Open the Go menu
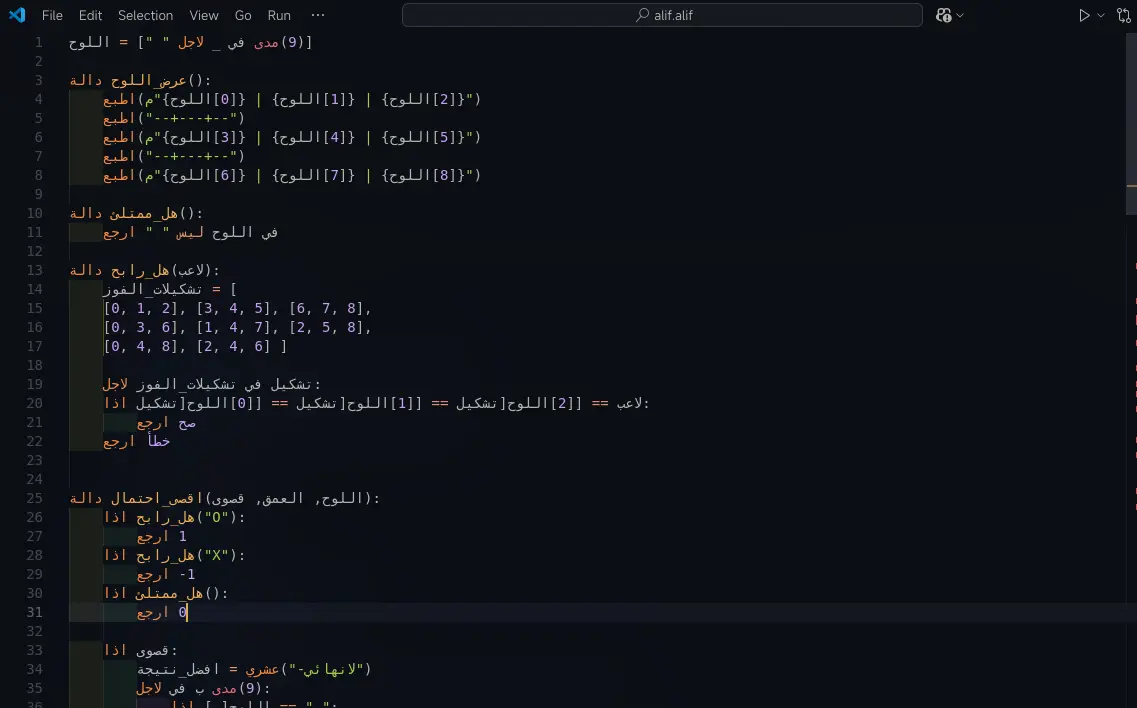The width and height of the screenshot is (1137, 708). click(243, 15)
